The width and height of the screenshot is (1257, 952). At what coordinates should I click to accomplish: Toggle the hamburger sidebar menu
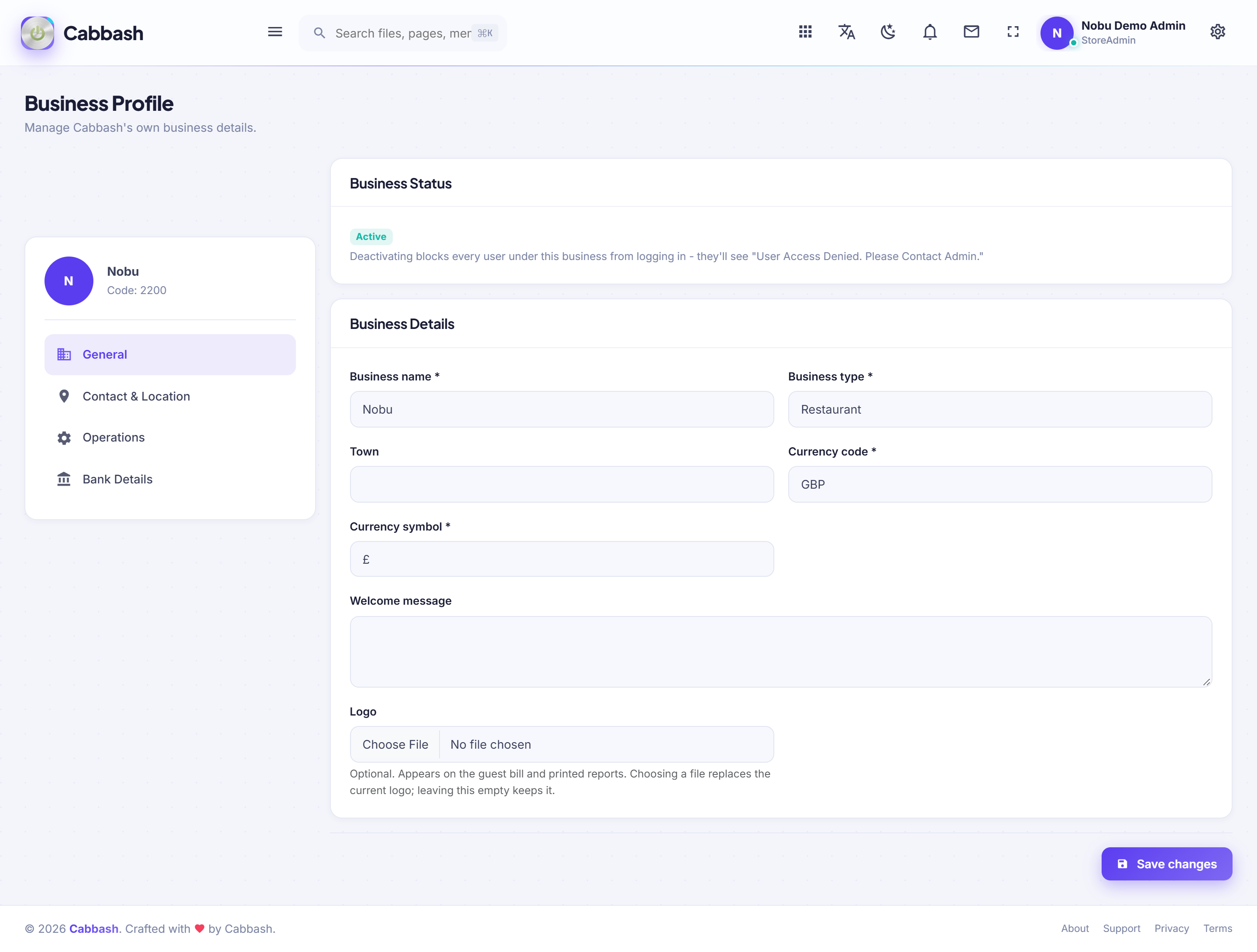point(275,32)
